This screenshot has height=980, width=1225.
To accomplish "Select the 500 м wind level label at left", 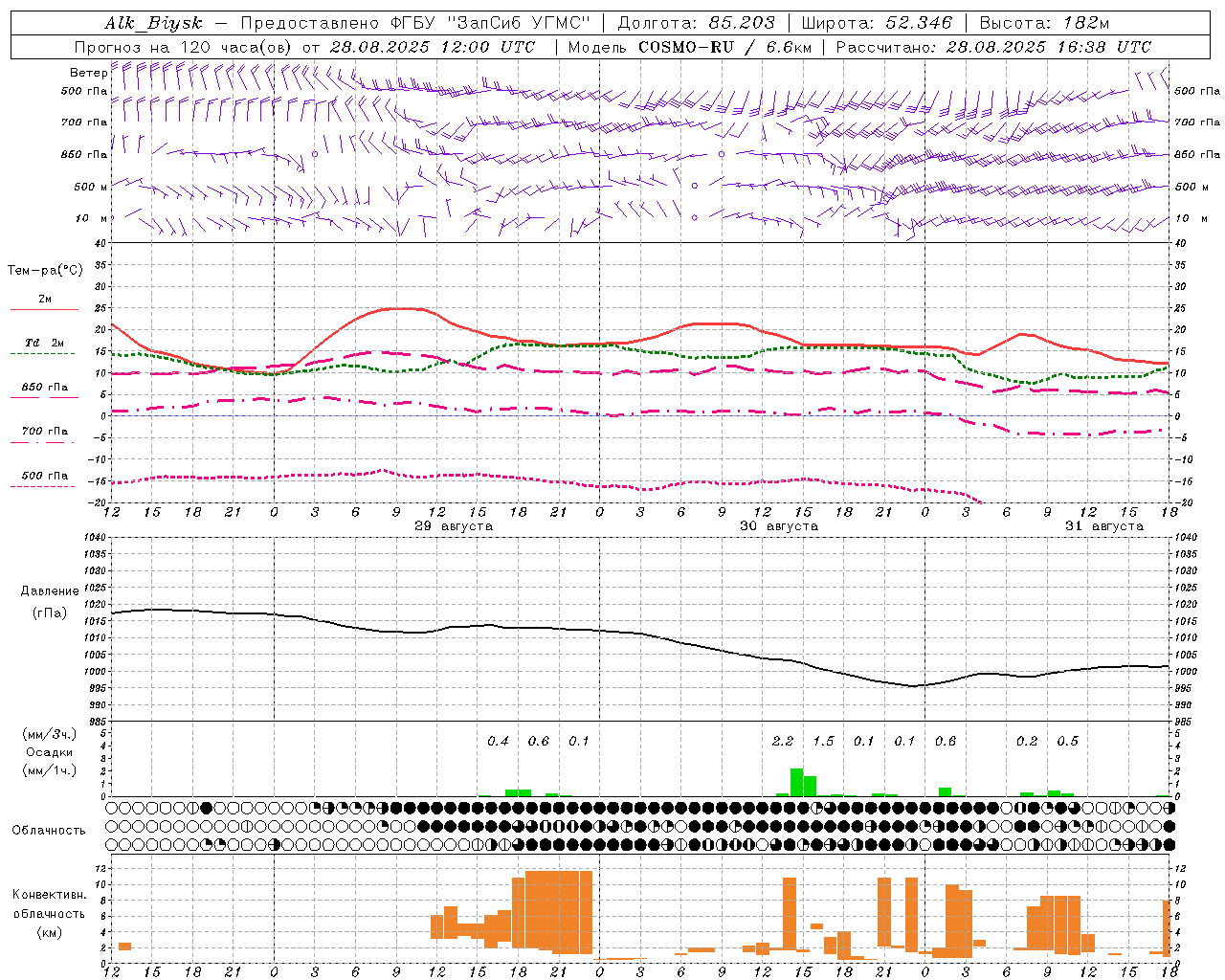I will pyautogui.click(x=90, y=187).
